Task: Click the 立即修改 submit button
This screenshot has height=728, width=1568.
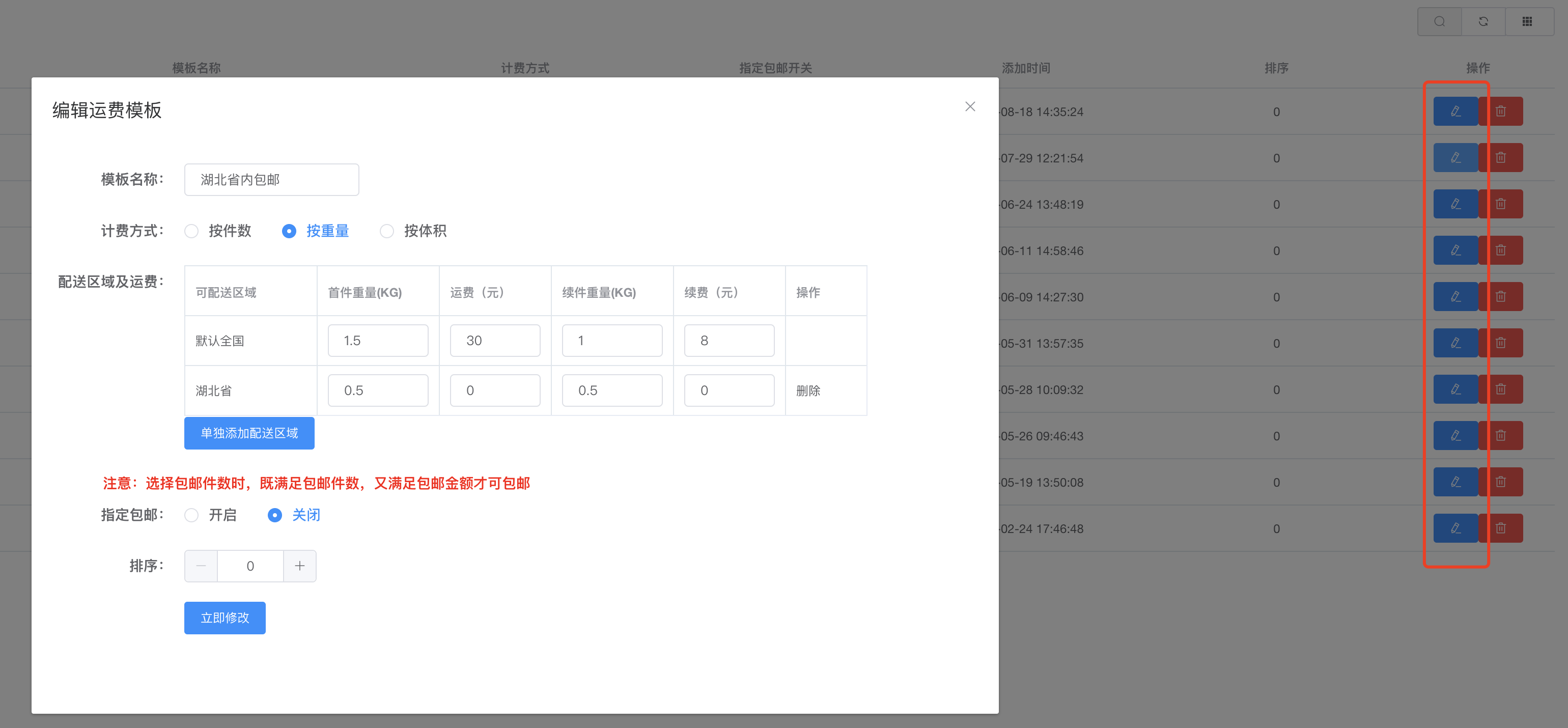Action: (x=225, y=618)
